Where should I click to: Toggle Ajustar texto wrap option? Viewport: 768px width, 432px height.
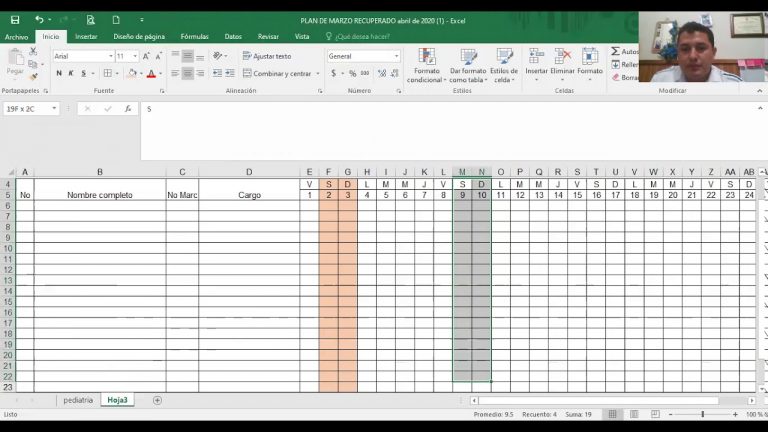tap(267, 56)
